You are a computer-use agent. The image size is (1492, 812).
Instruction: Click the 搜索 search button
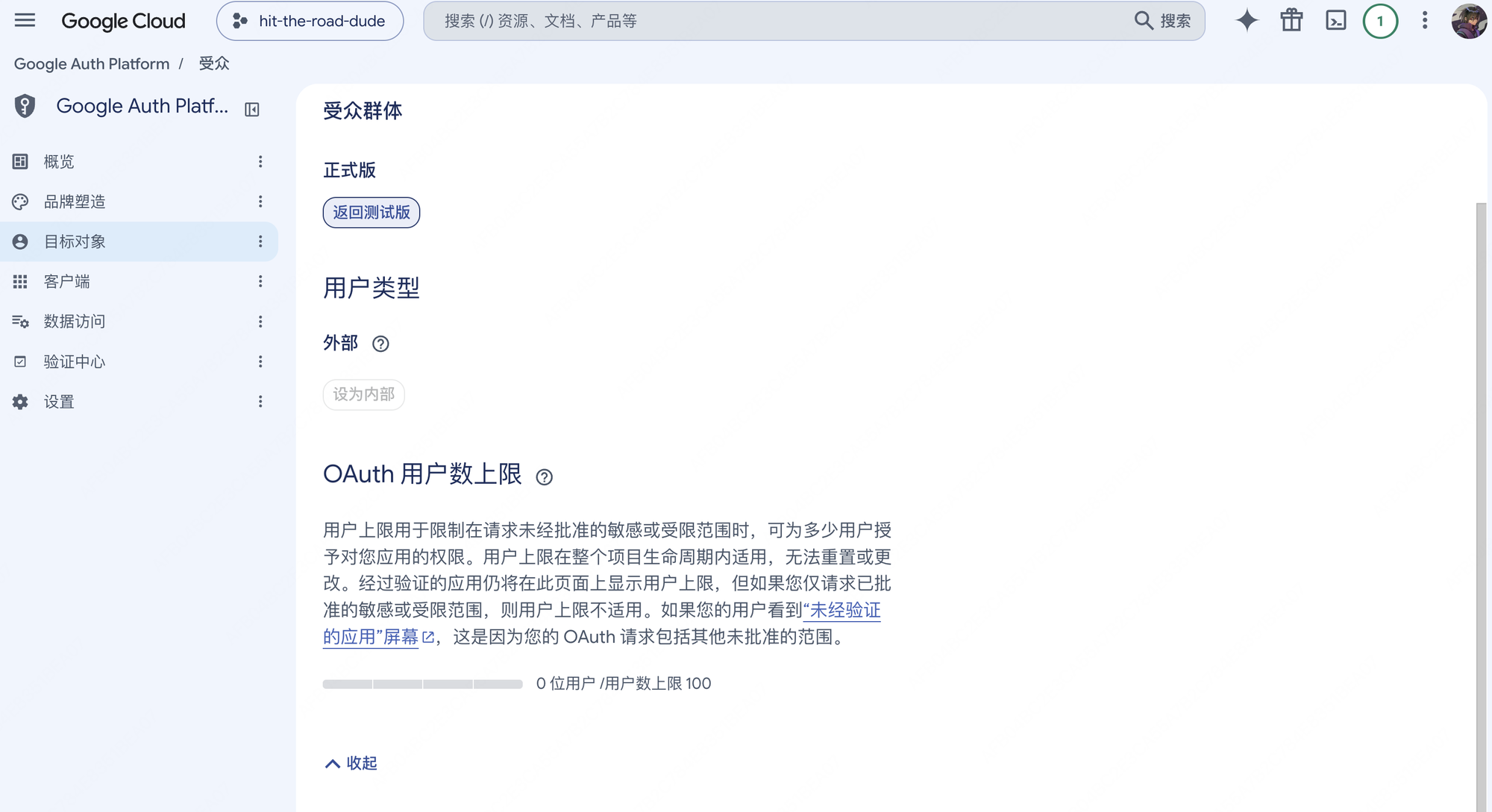1163,21
